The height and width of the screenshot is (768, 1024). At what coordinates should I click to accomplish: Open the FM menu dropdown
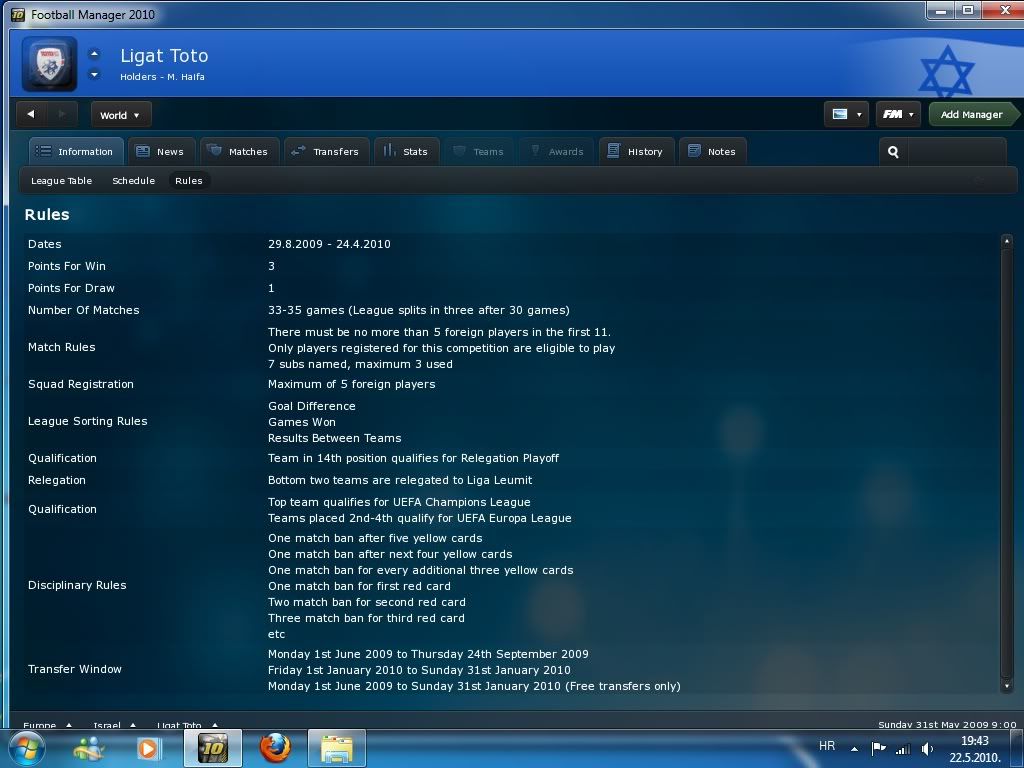click(898, 115)
